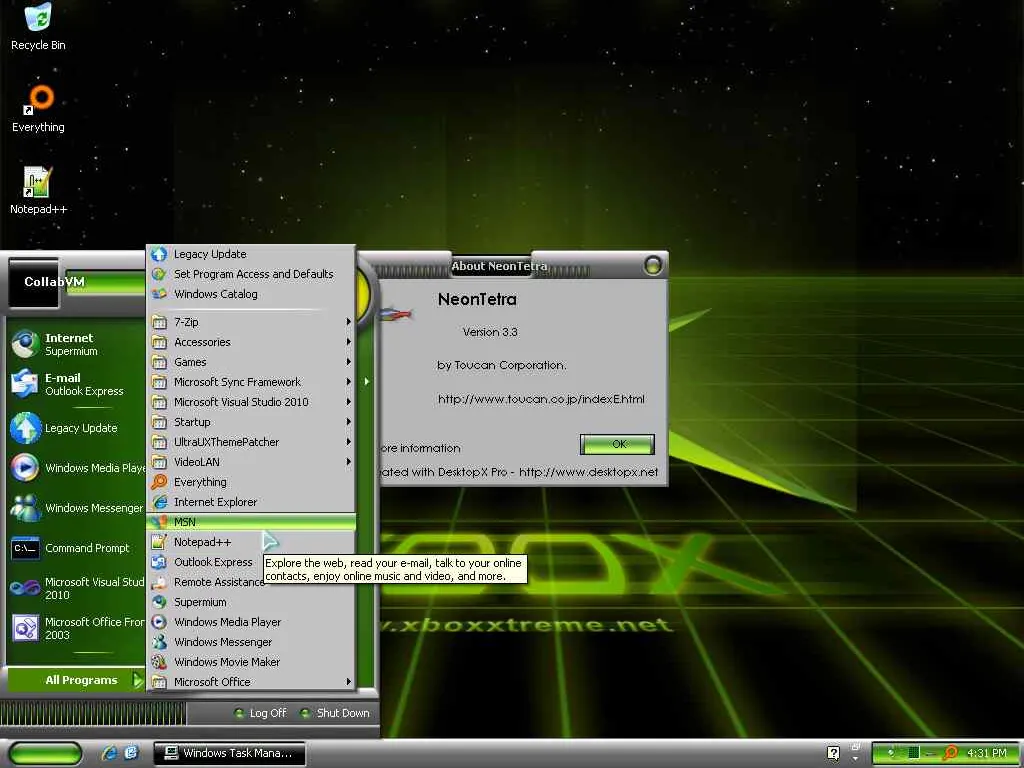Click the Legacy Update icon in pinned list
The height and width of the screenshot is (768, 1024).
click(x=25, y=428)
